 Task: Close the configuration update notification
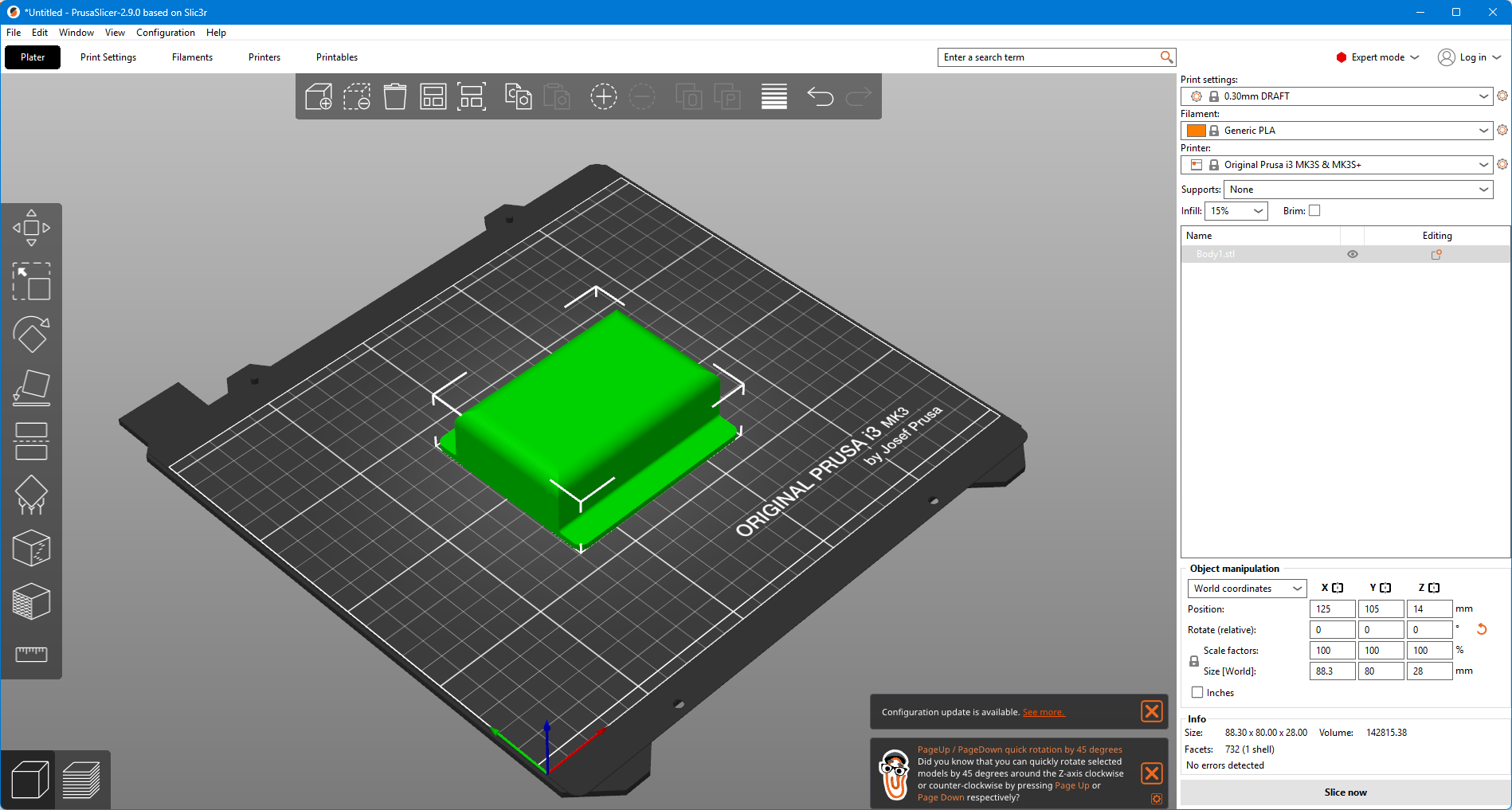[1152, 711]
